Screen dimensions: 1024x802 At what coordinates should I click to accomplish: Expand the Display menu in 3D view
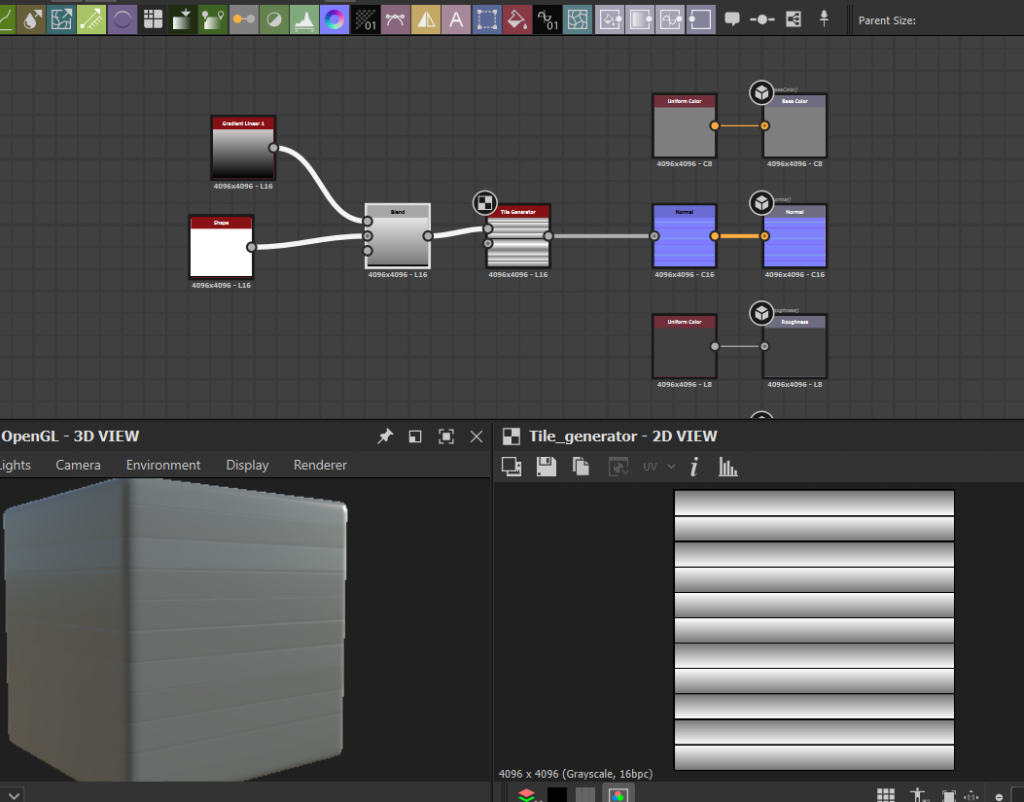247,465
